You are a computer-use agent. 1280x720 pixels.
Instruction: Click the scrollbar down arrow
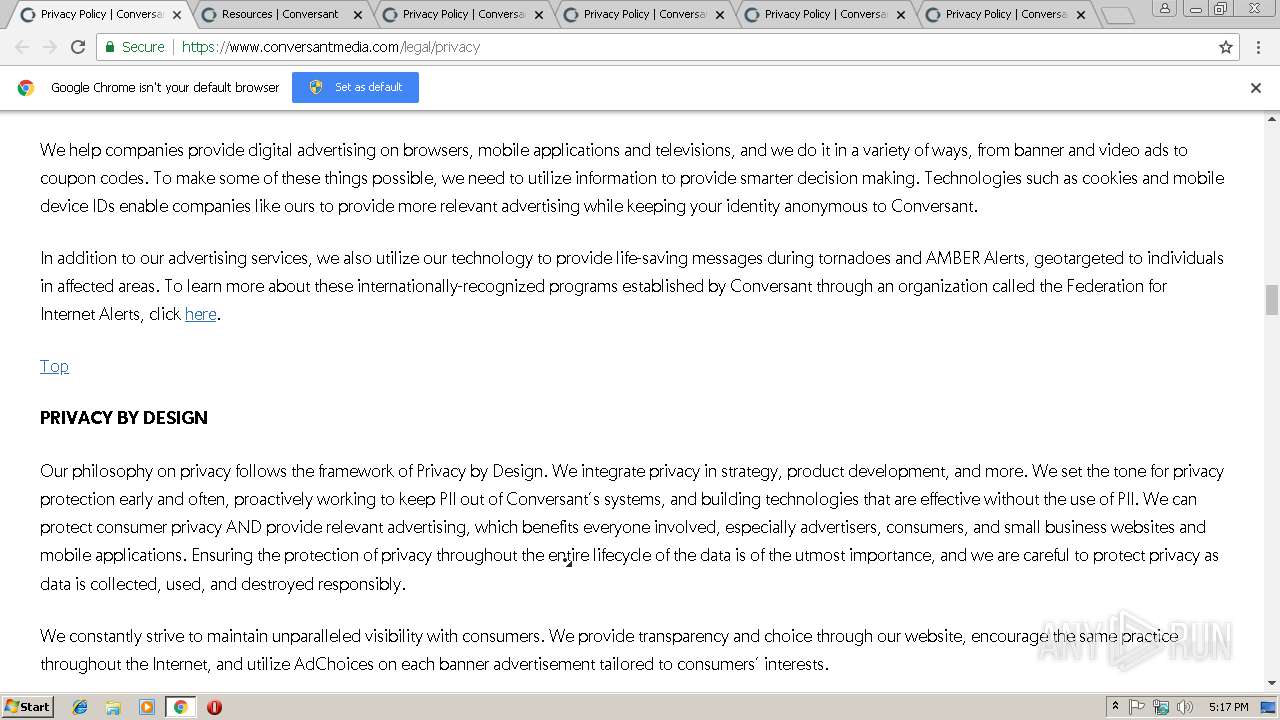point(1271,684)
